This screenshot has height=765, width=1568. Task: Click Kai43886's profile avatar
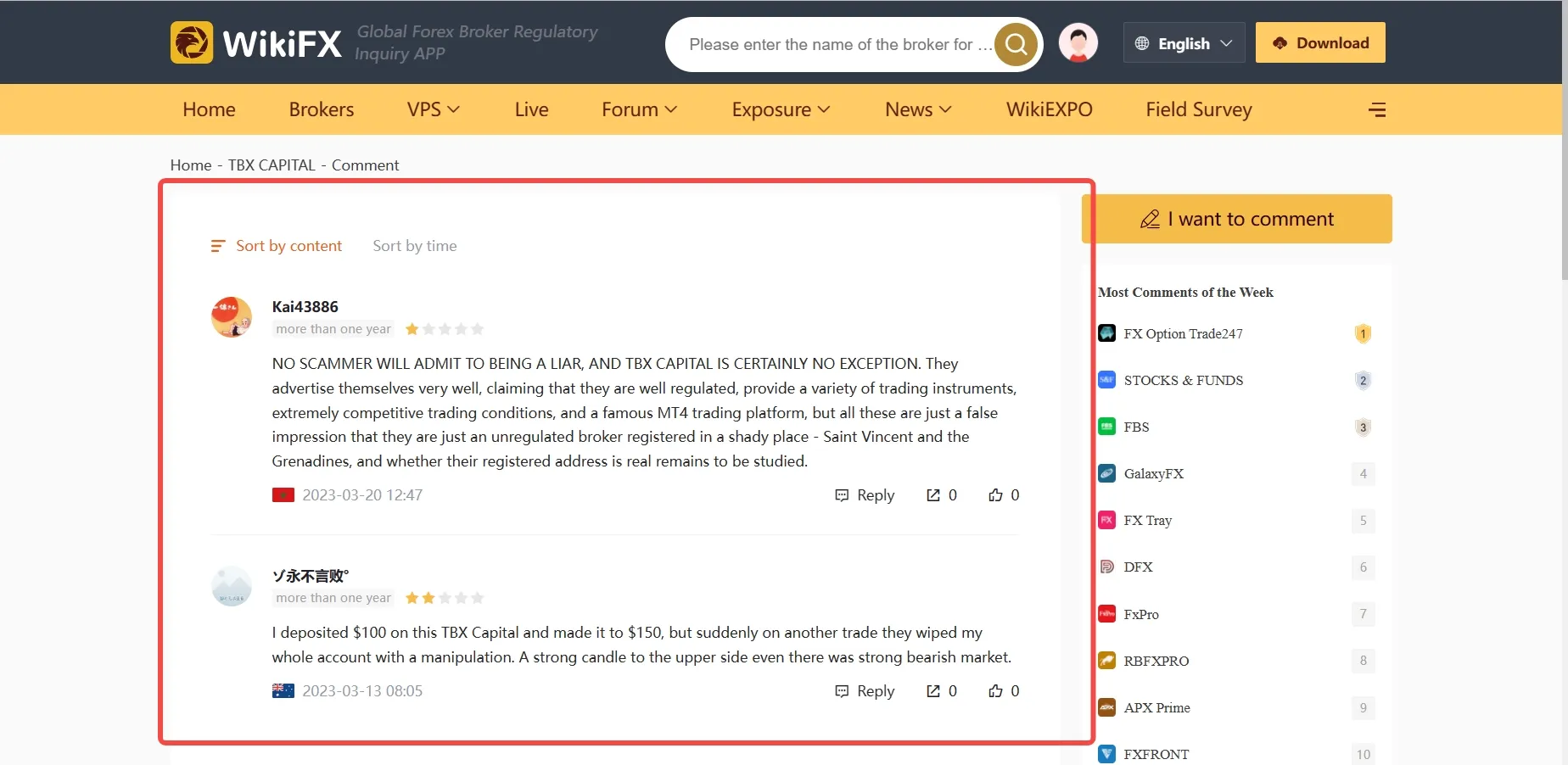[232, 317]
